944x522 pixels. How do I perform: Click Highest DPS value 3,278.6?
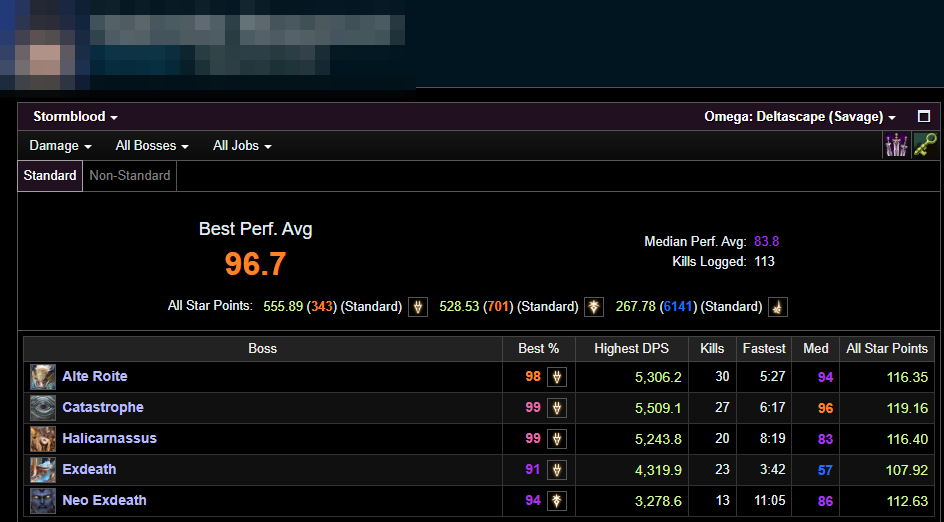coord(658,501)
